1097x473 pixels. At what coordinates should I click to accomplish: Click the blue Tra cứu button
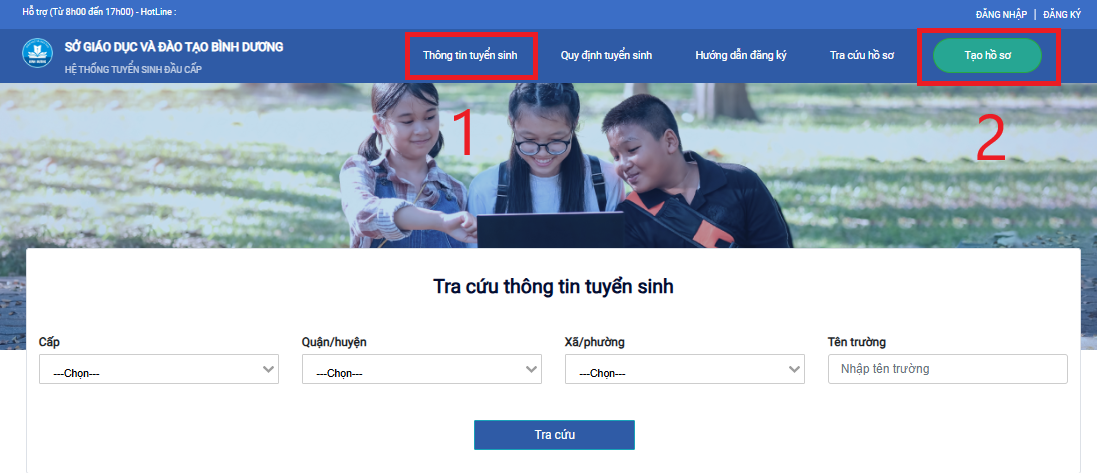555,435
